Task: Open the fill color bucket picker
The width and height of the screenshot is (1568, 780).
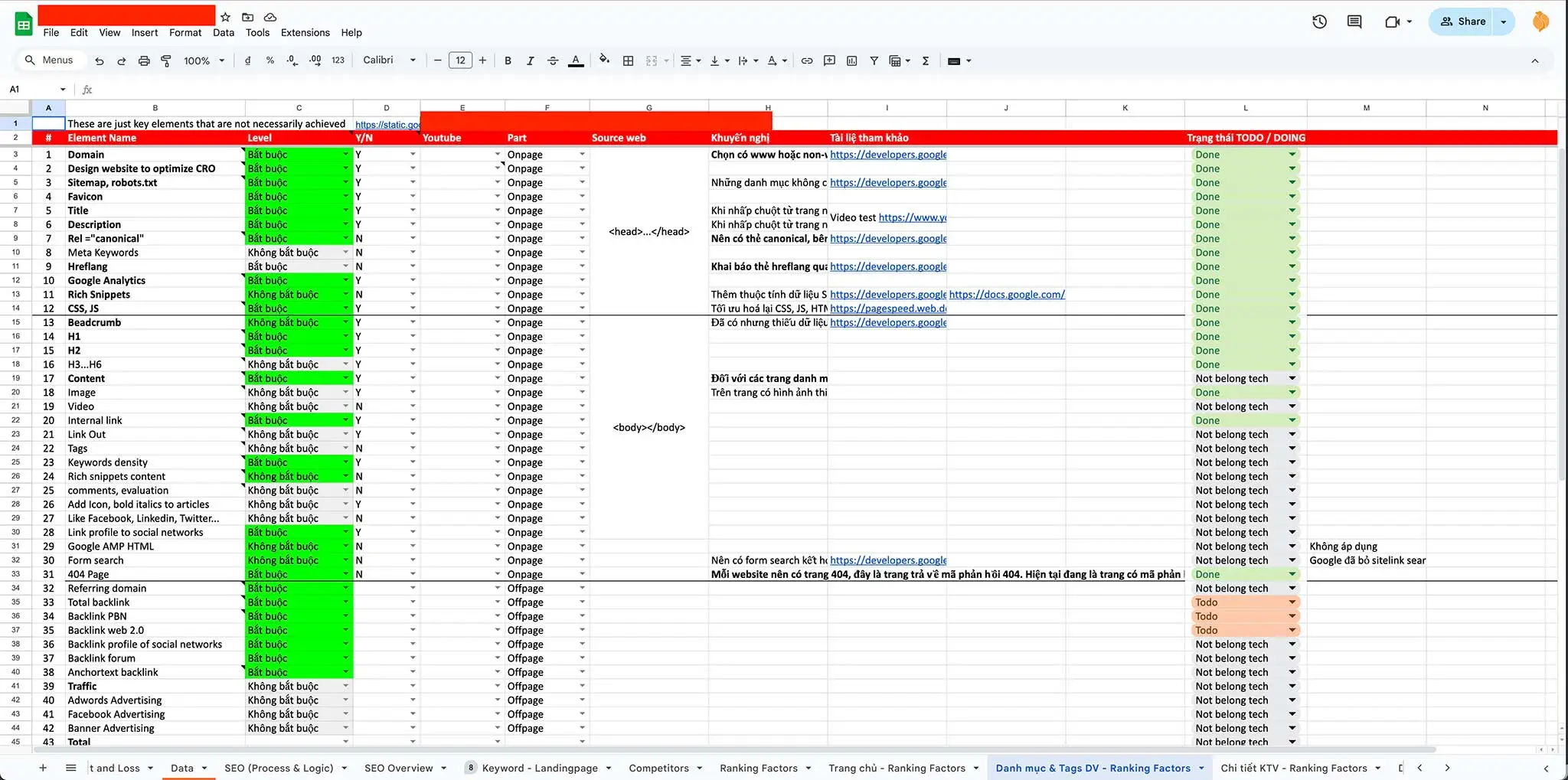Action: click(605, 60)
